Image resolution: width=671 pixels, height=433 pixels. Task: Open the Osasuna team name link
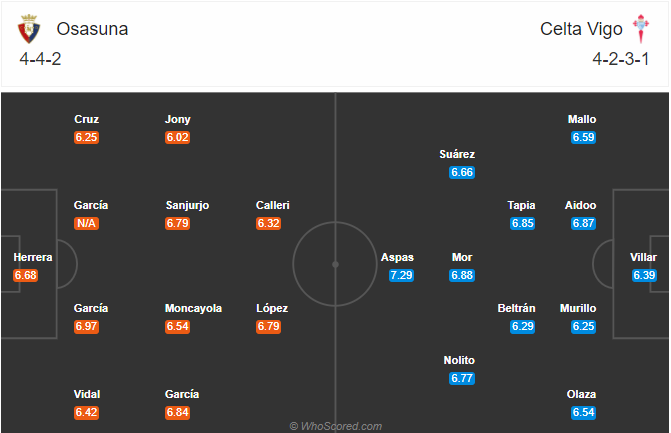point(92,29)
